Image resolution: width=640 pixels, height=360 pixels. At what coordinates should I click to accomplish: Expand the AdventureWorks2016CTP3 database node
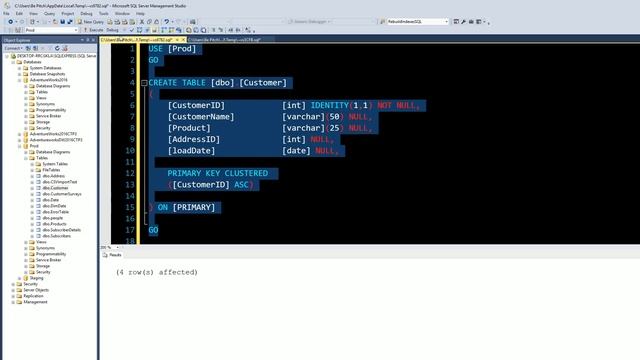(x=19, y=134)
